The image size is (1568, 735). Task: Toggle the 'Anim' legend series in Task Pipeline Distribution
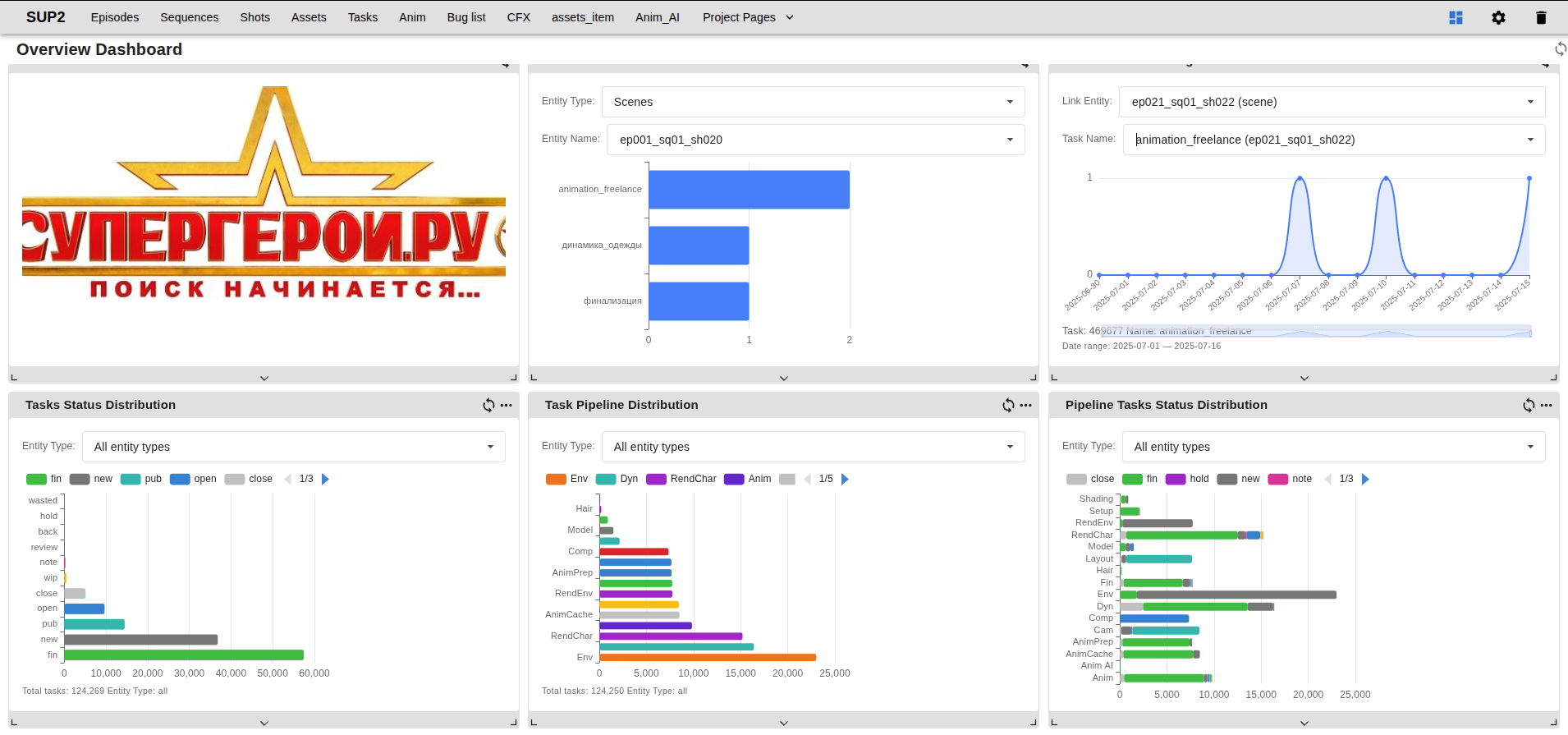[748, 479]
